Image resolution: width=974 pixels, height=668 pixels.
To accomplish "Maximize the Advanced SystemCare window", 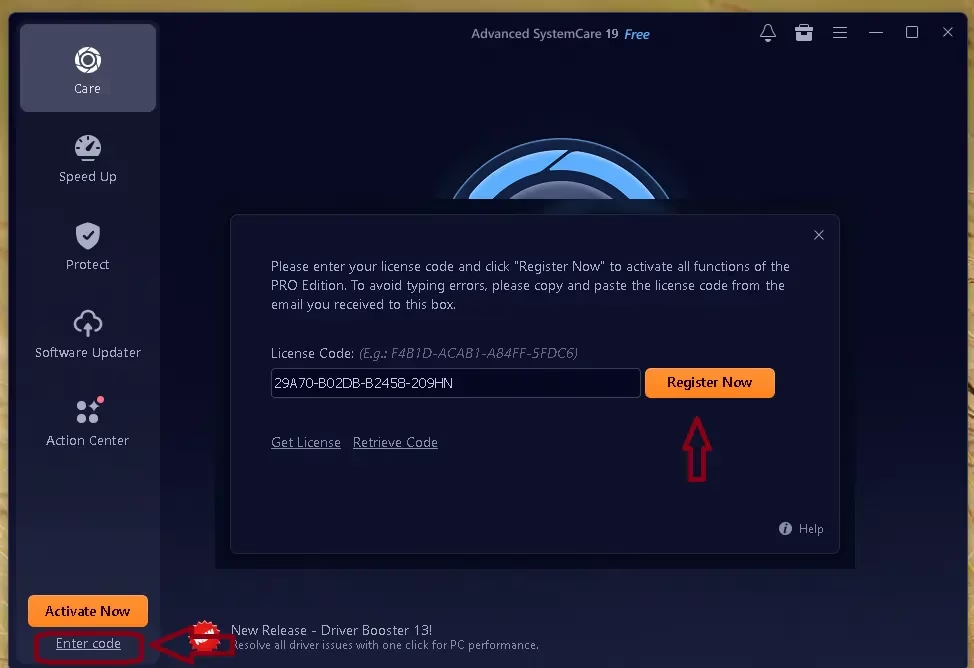I will (x=912, y=32).
